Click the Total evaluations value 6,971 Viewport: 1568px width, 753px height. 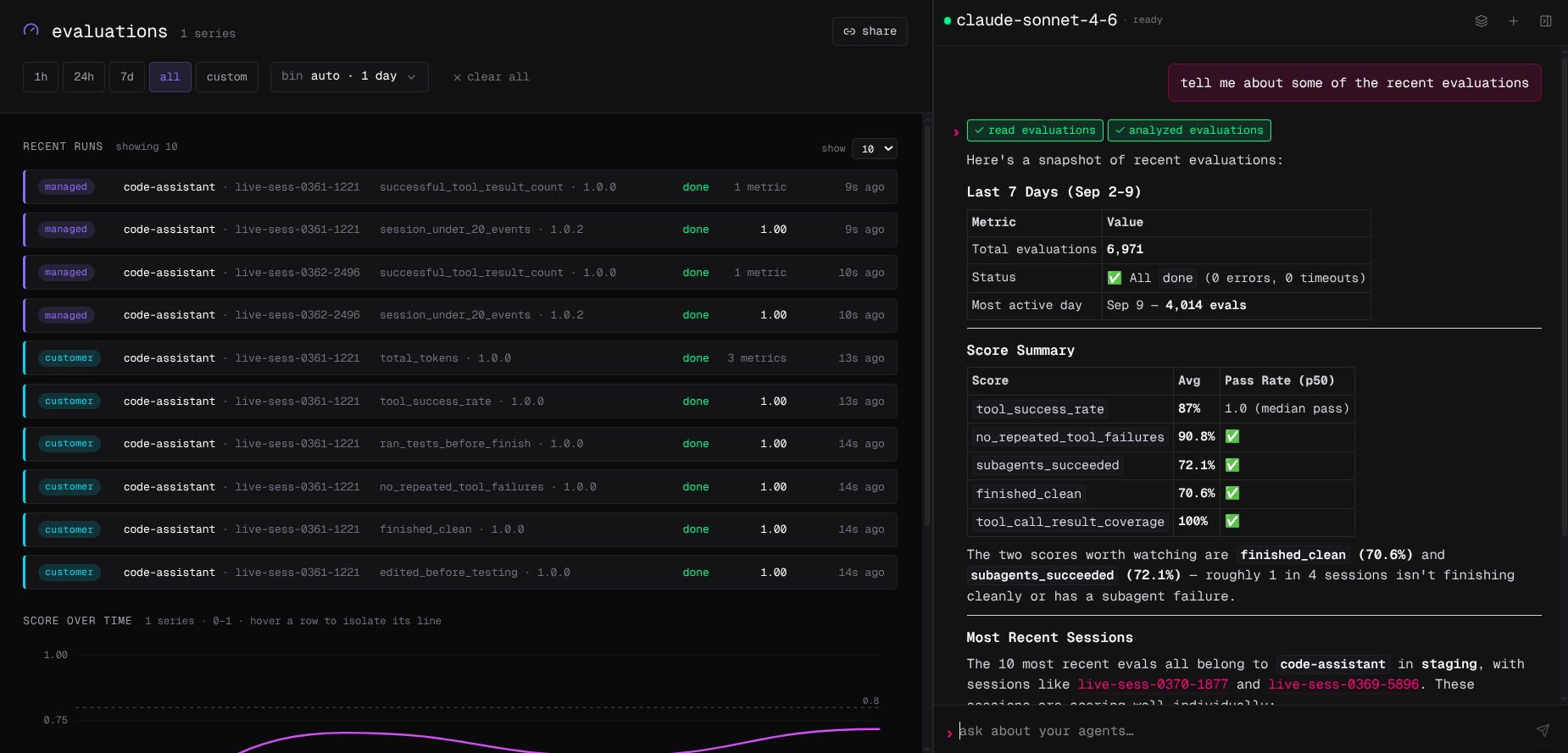[1125, 250]
